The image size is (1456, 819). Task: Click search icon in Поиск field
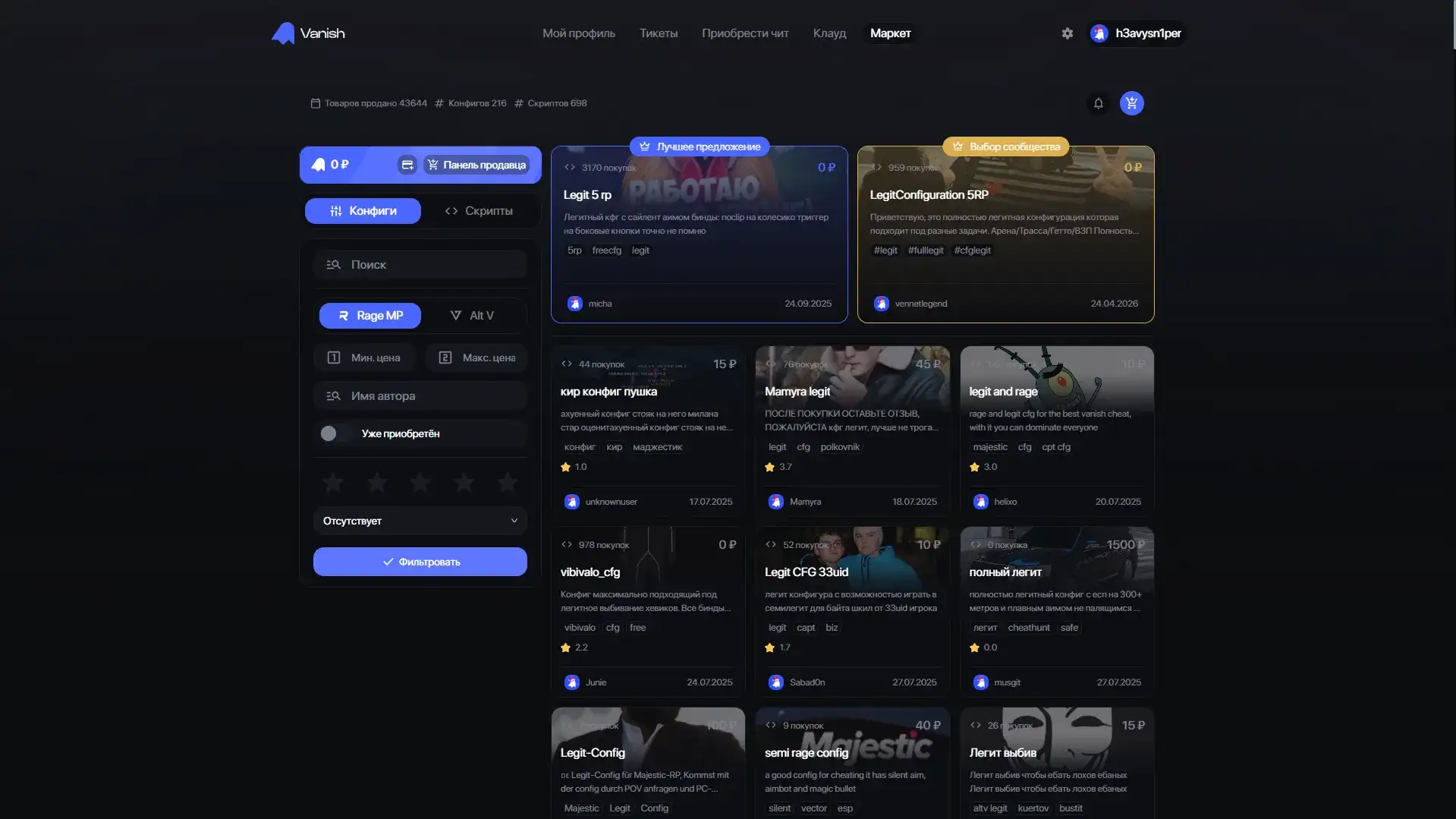pos(333,265)
